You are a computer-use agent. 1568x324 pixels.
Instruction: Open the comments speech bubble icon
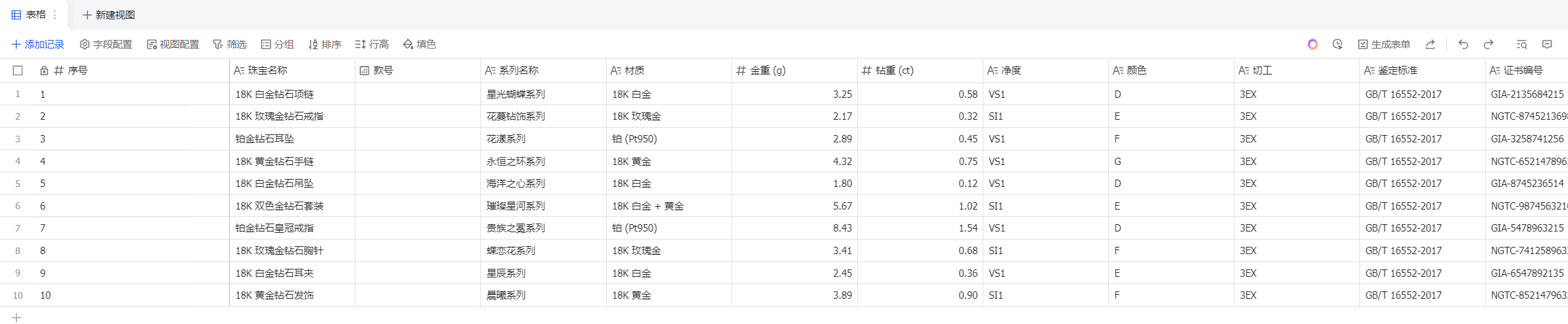1547,45
